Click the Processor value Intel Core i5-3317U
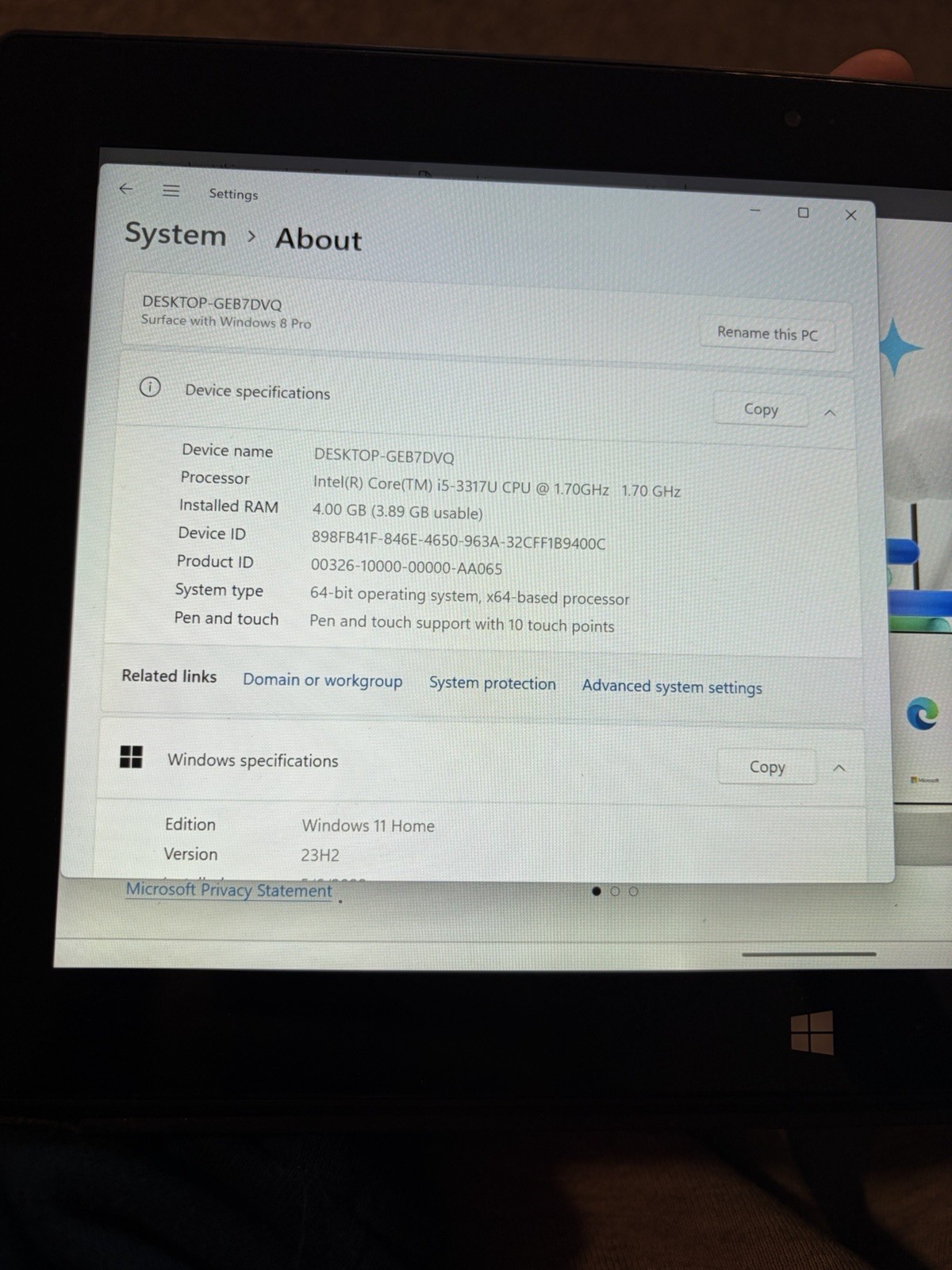The image size is (952, 1270). point(497,487)
